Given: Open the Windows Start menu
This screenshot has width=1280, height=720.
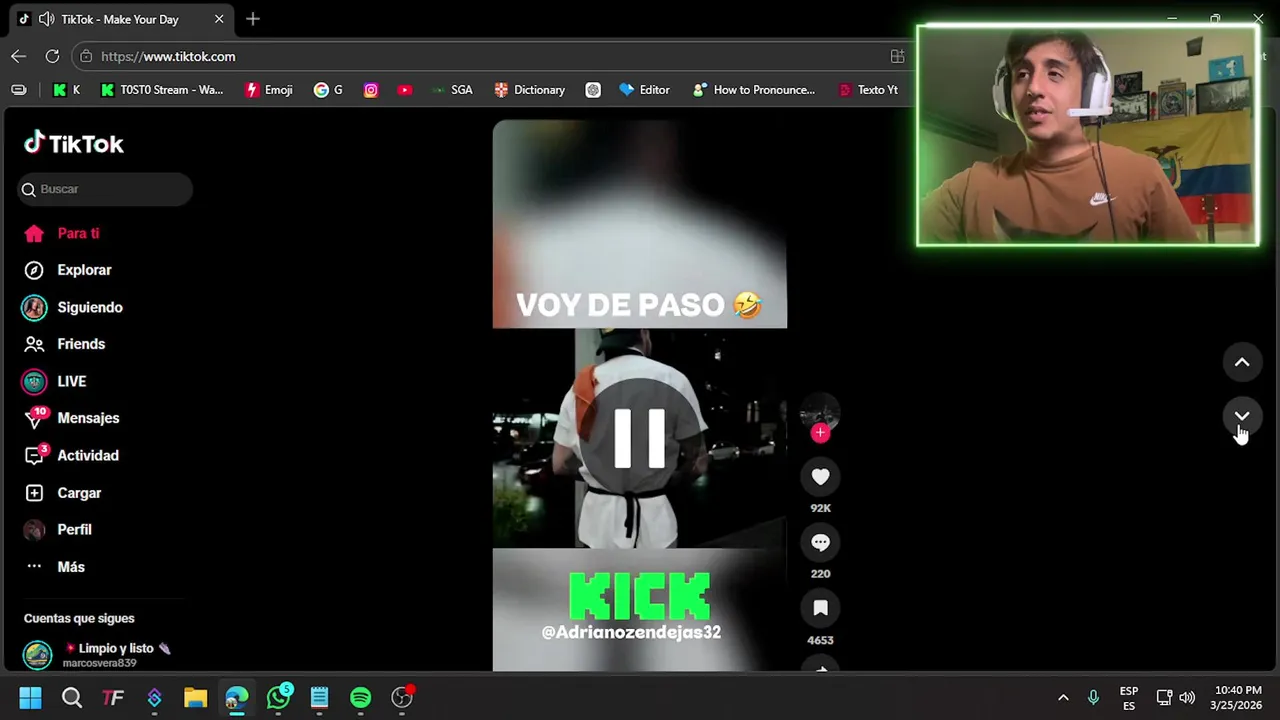Looking at the screenshot, I should [30, 698].
